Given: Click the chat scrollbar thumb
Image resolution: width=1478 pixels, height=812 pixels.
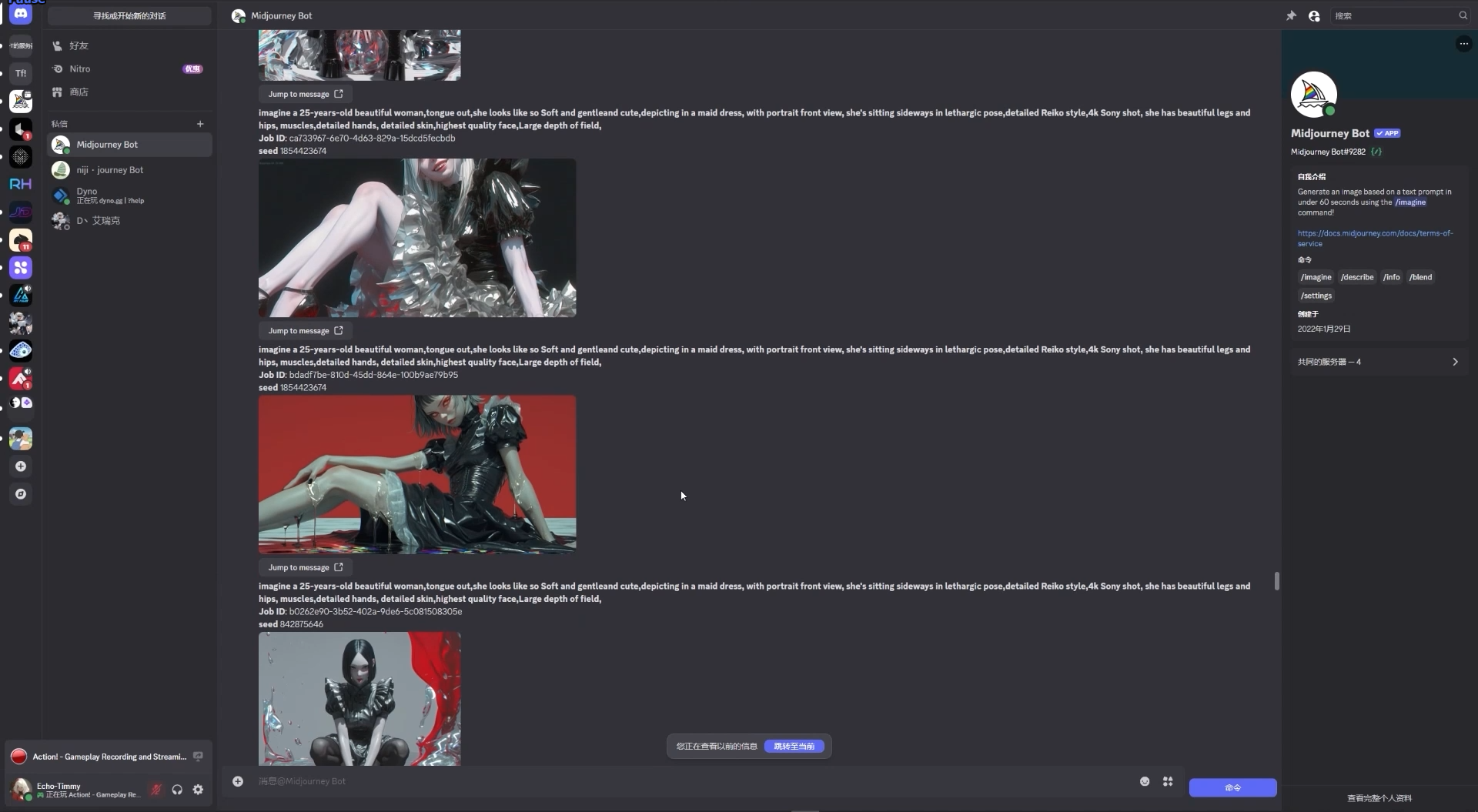Looking at the screenshot, I should 1276,581.
